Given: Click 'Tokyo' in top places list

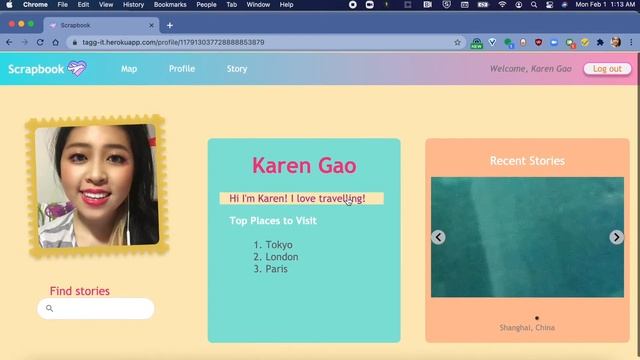Looking at the screenshot, I should [x=279, y=245].
